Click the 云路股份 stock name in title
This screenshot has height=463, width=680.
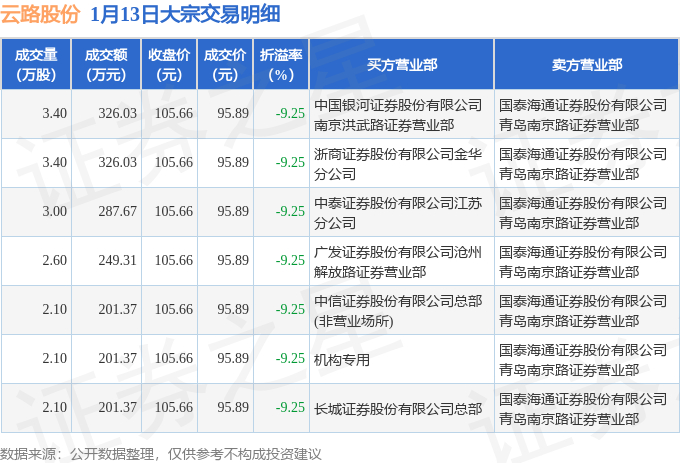[x=40, y=14]
